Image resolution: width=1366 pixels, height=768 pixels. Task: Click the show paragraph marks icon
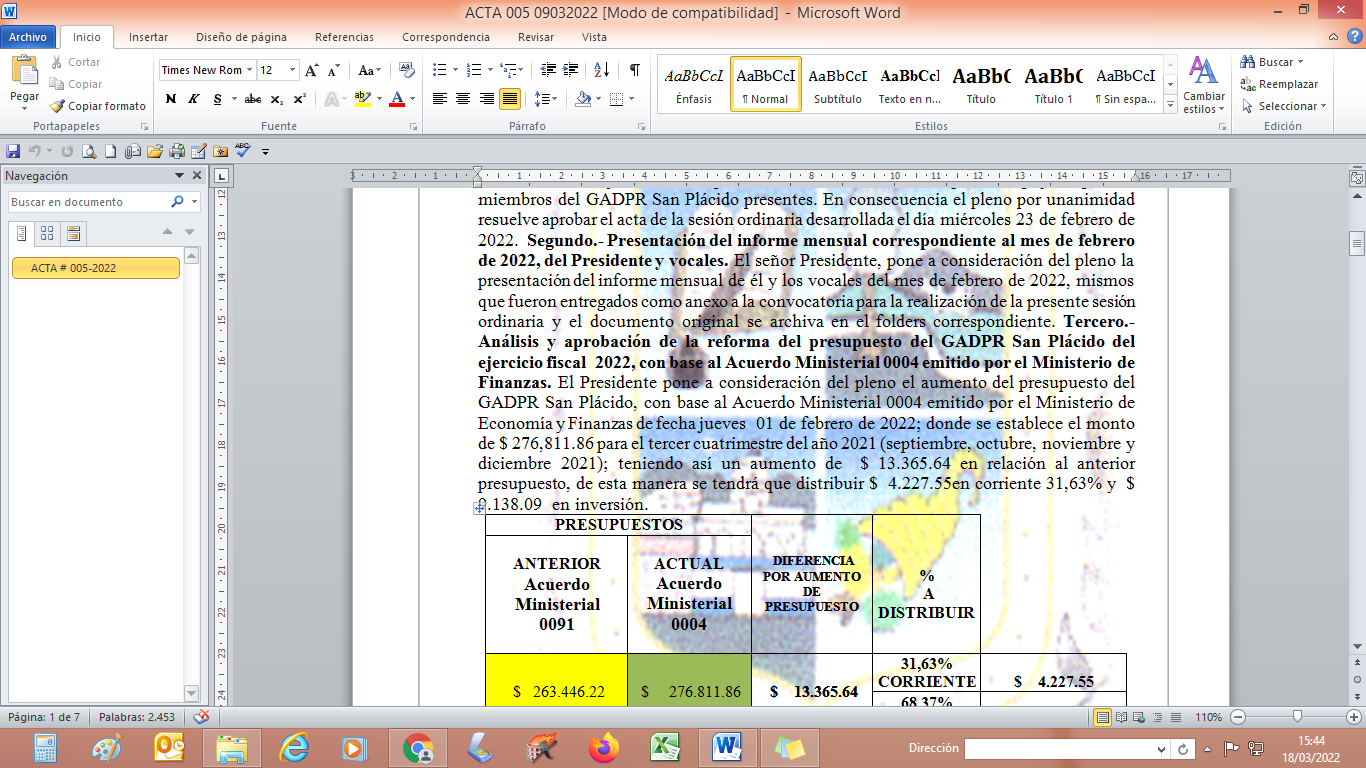[634, 70]
